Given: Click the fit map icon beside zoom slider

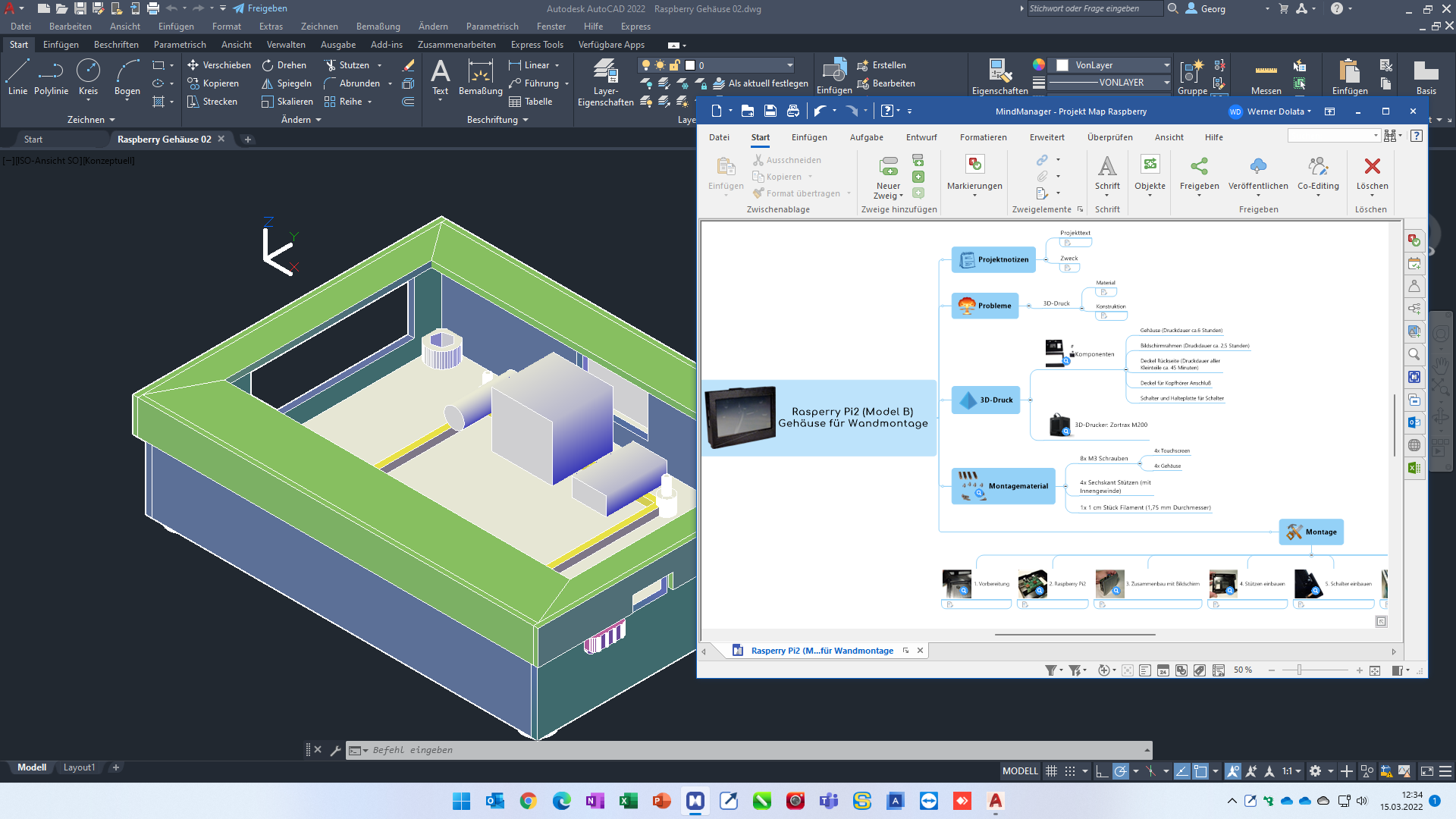Looking at the screenshot, I should 1374,670.
